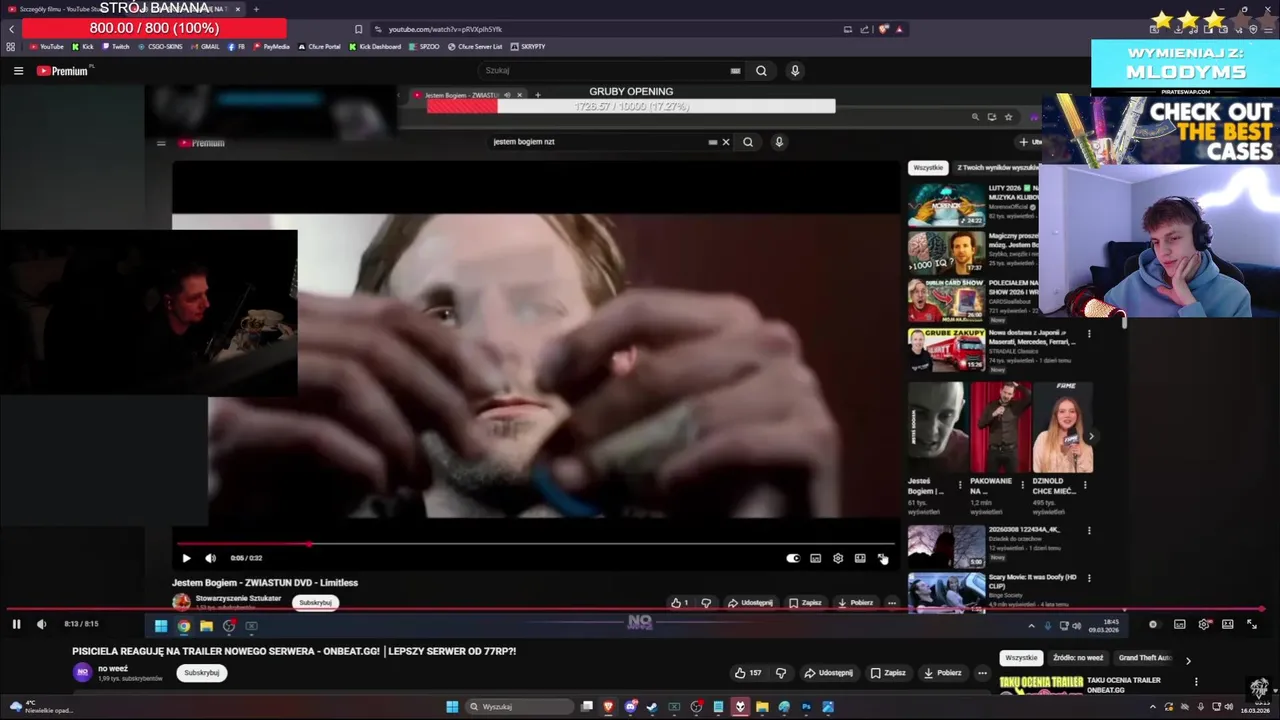Image resolution: width=1280 pixels, height=720 pixels.
Task: Expand Shorts shelf with right chevron
Action: coord(1091,436)
